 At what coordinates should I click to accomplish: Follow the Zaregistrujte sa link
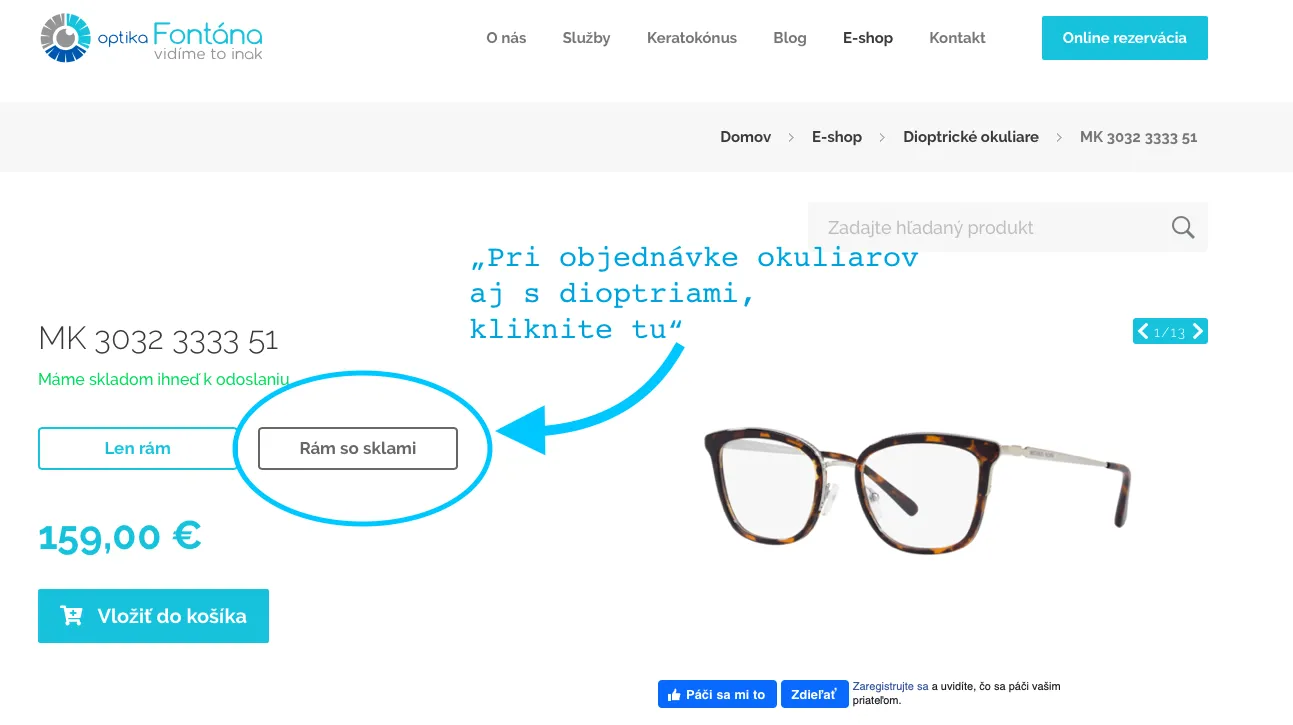pyautogui.click(x=891, y=686)
